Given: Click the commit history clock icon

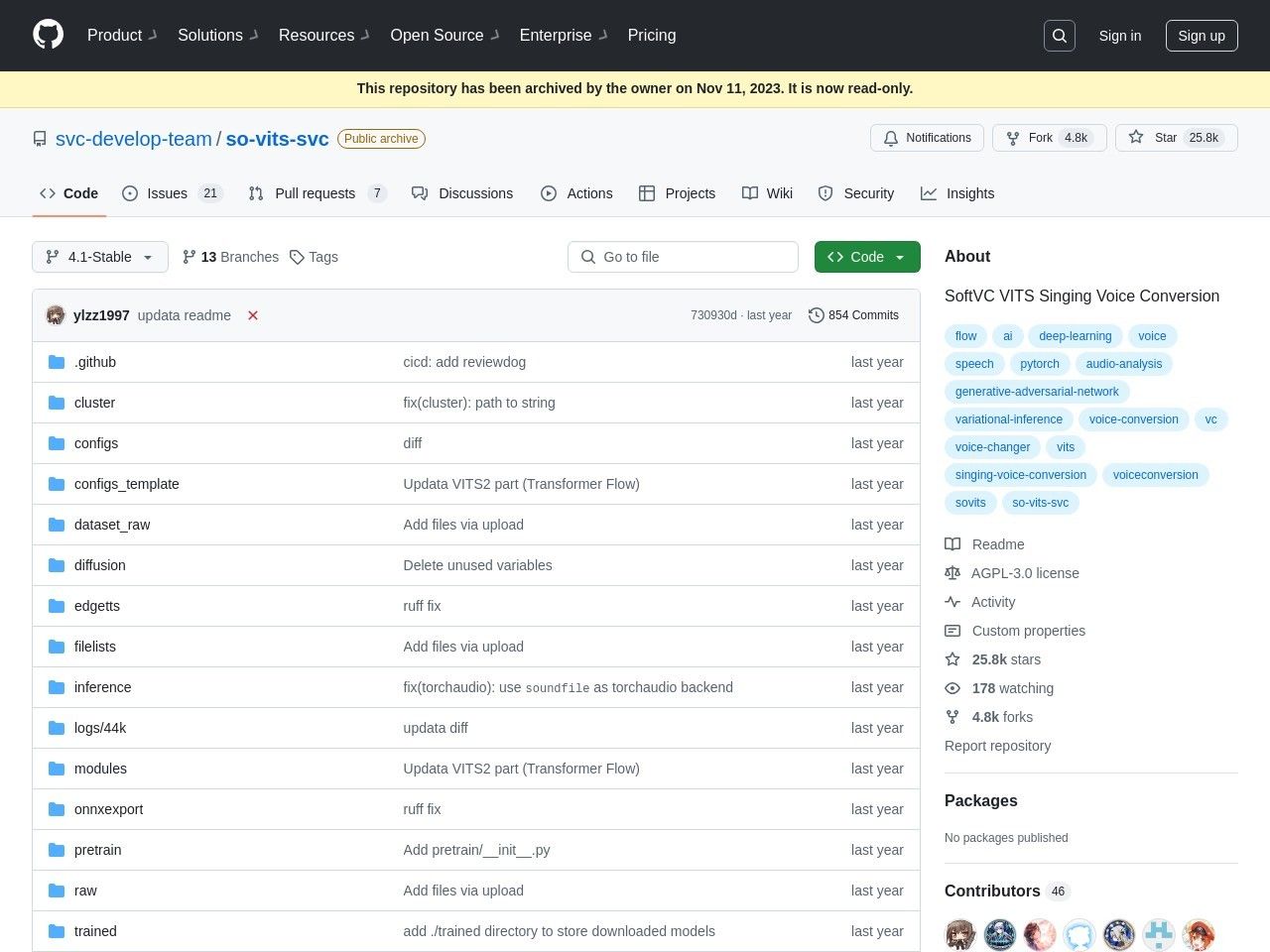Looking at the screenshot, I should 817,315.
